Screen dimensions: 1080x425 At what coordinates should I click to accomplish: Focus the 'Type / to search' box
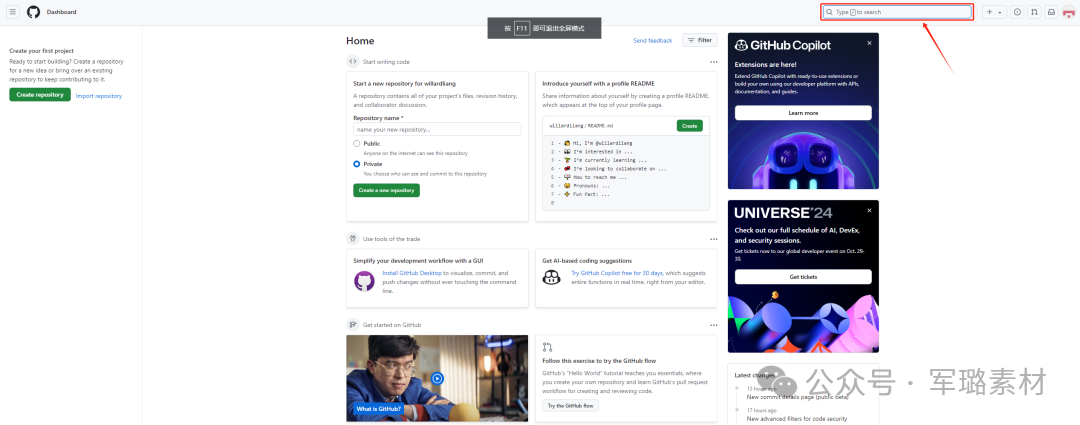tap(897, 12)
